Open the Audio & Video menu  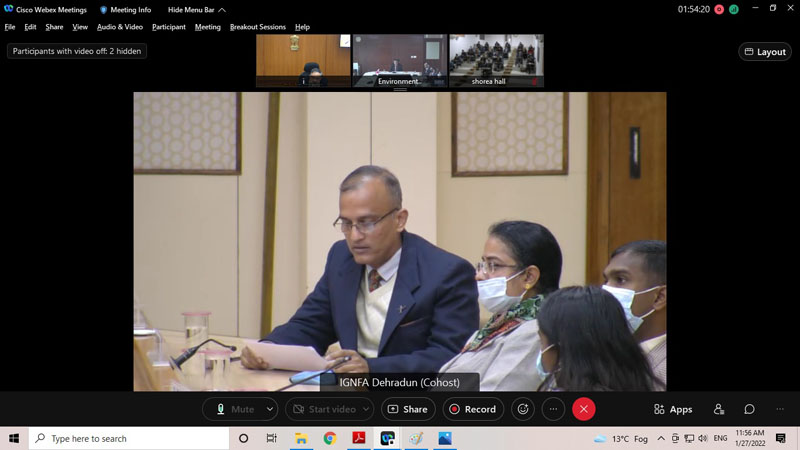pos(119,27)
